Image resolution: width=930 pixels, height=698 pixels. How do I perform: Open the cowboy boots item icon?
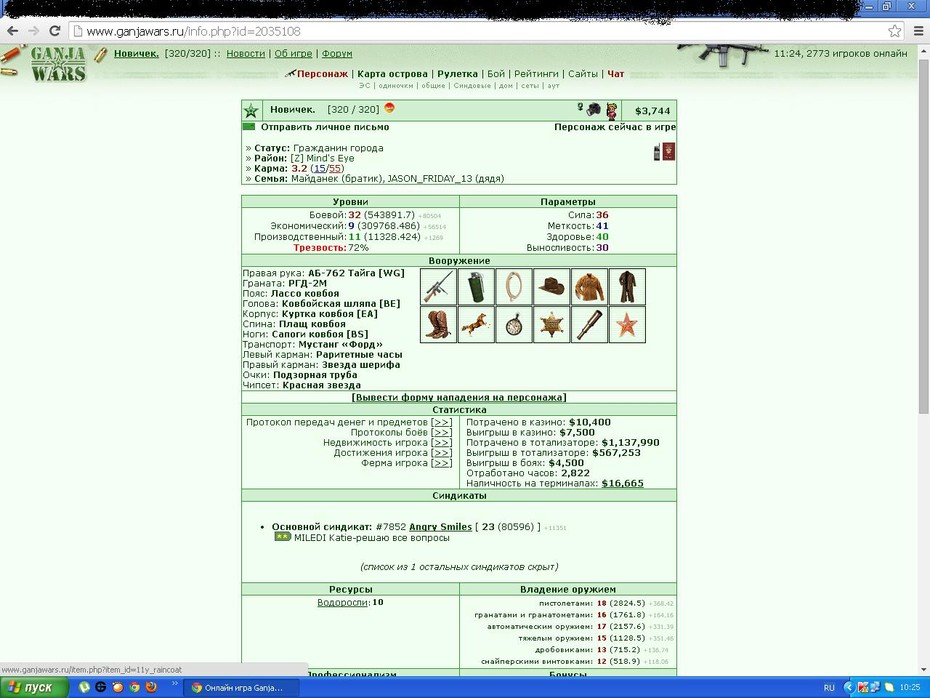[x=438, y=324]
